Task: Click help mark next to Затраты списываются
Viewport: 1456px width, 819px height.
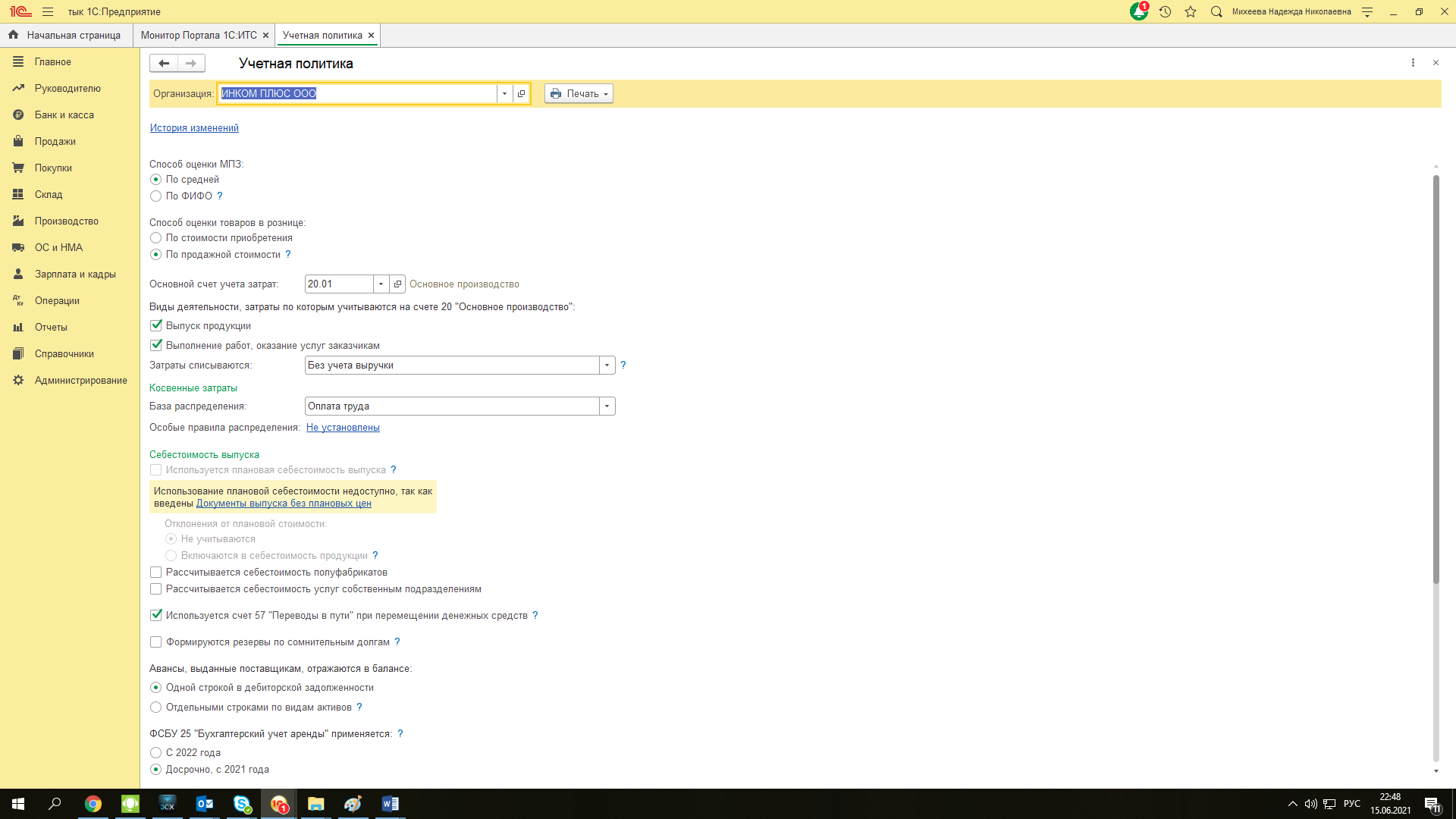Action: (x=623, y=365)
